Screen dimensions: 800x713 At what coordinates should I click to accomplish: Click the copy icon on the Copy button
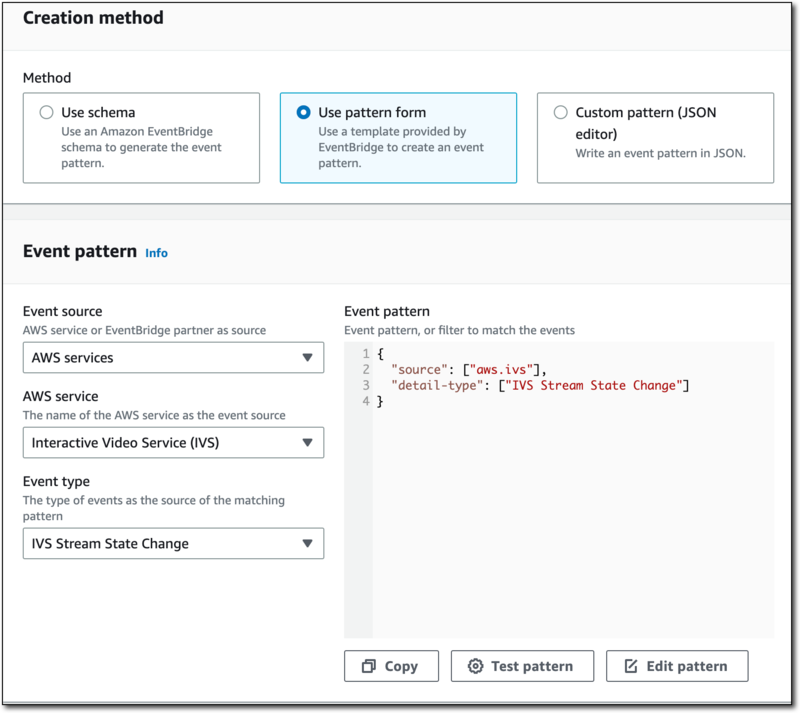pyautogui.click(x=370, y=666)
